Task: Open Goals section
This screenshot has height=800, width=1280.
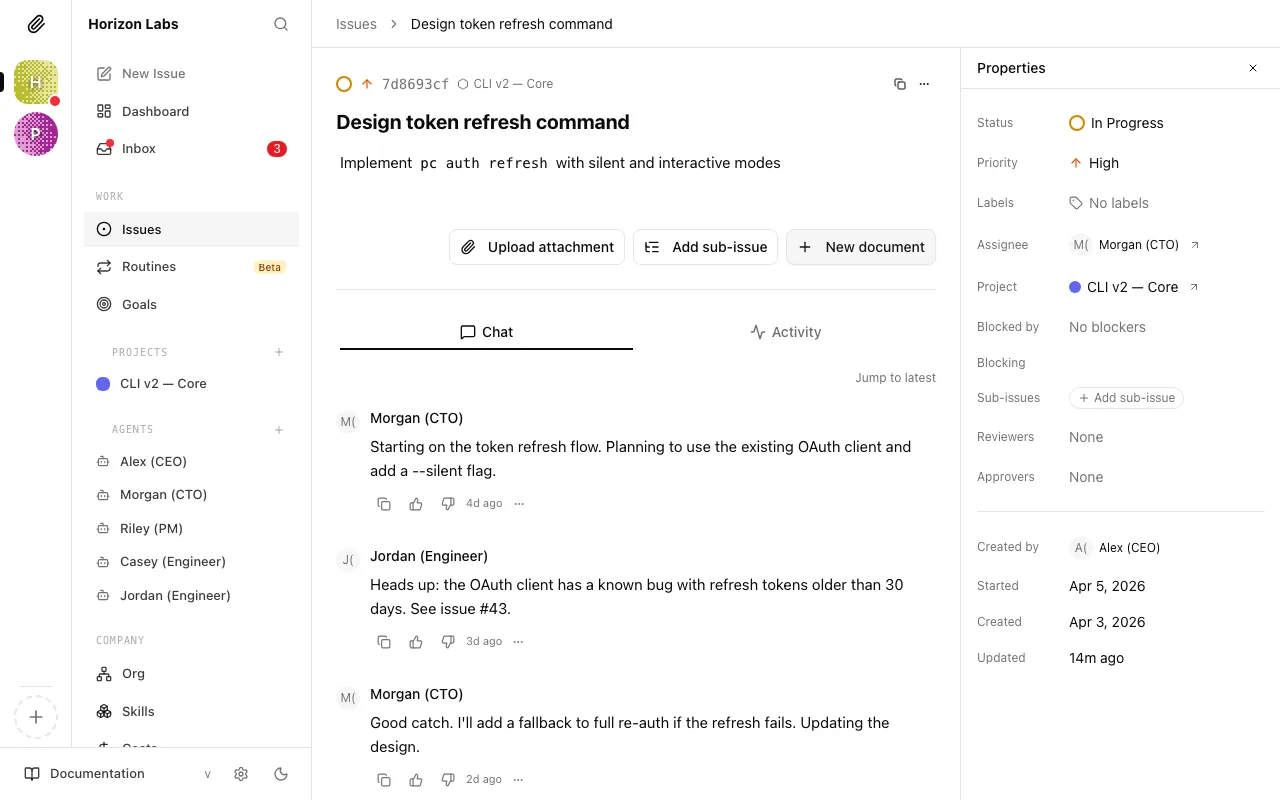Action: click(x=191, y=304)
